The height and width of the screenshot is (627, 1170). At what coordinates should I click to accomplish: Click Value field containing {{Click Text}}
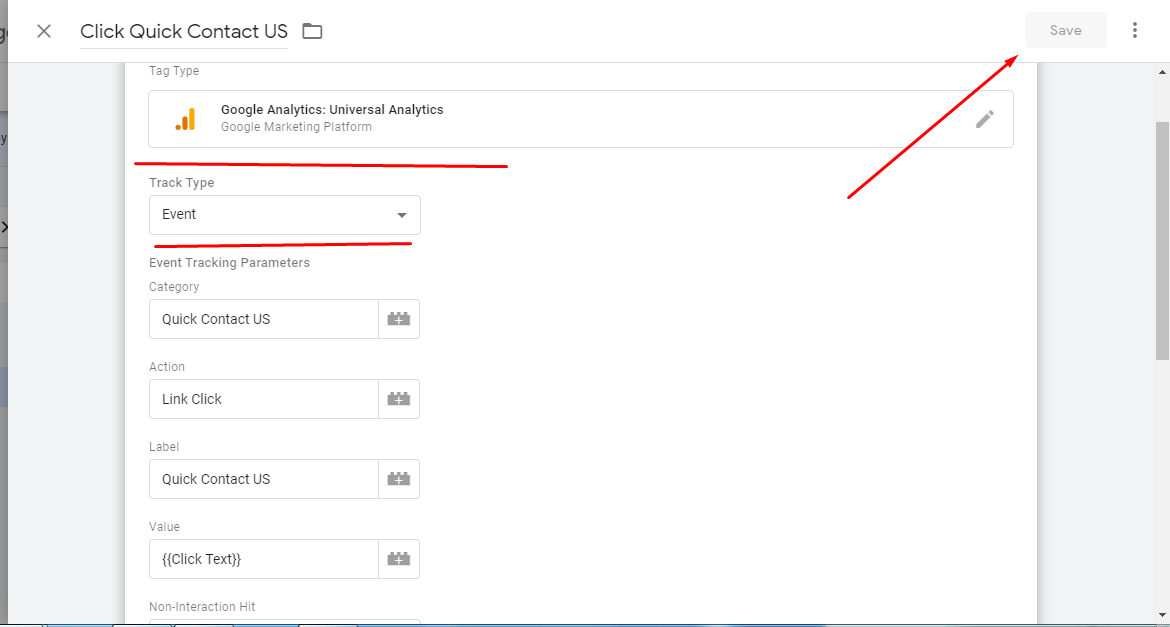pyautogui.click(x=264, y=558)
